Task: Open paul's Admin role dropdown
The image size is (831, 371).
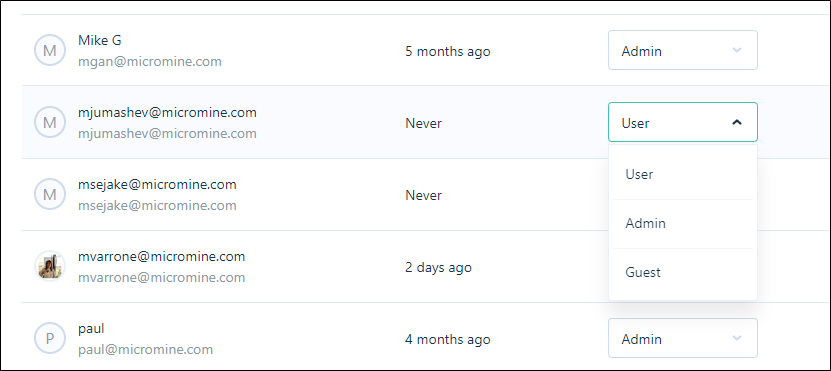Action: [x=683, y=338]
